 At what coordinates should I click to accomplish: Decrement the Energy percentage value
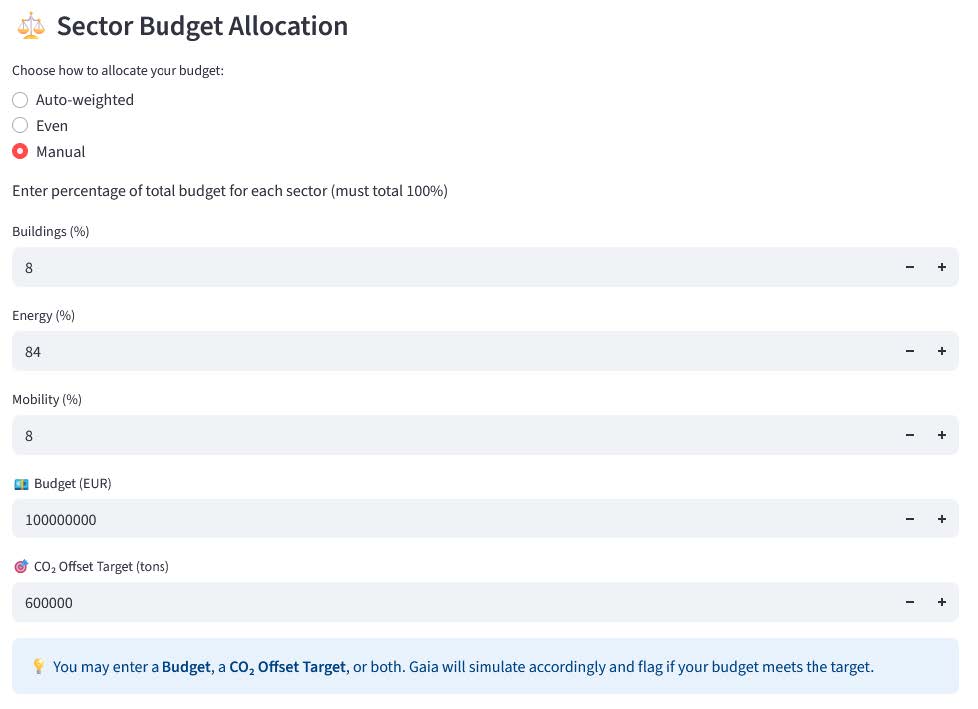(910, 352)
